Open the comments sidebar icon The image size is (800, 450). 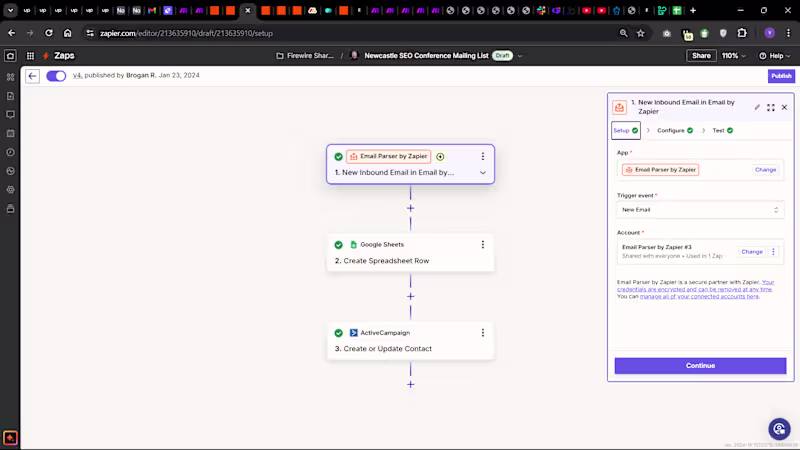pyautogui.click(x=10, y=115)
